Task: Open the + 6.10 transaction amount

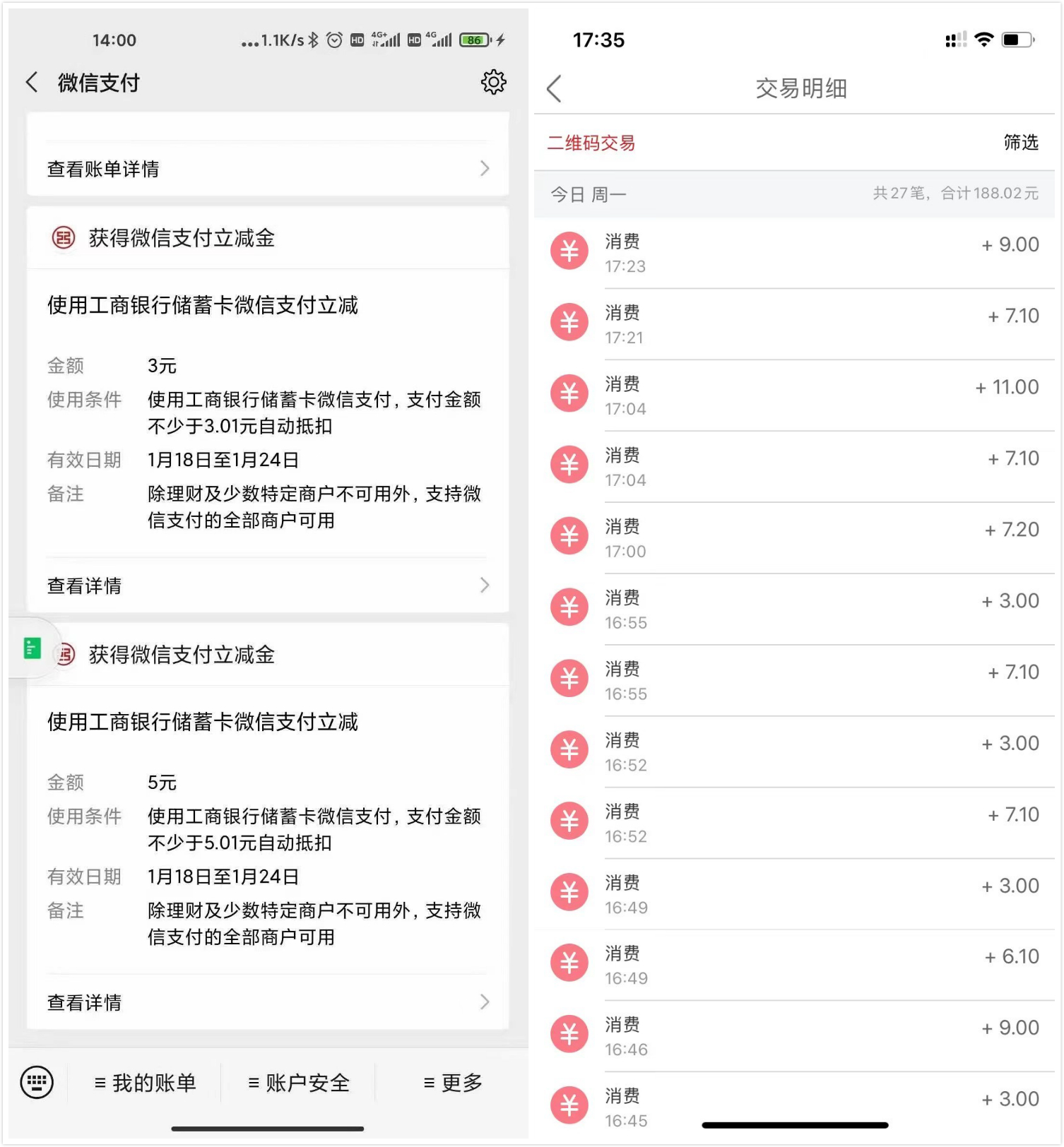Action: (1012, 957)
